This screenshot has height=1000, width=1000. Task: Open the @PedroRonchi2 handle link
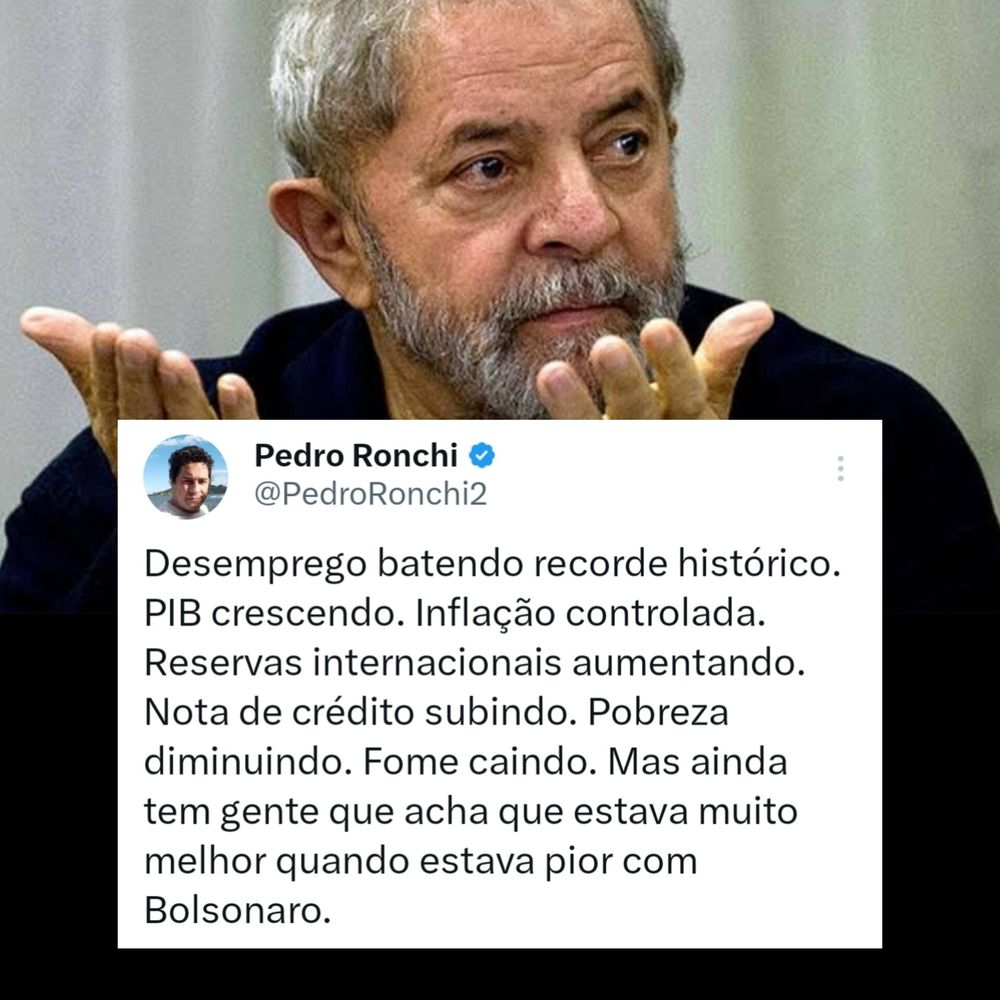[371, 494]
